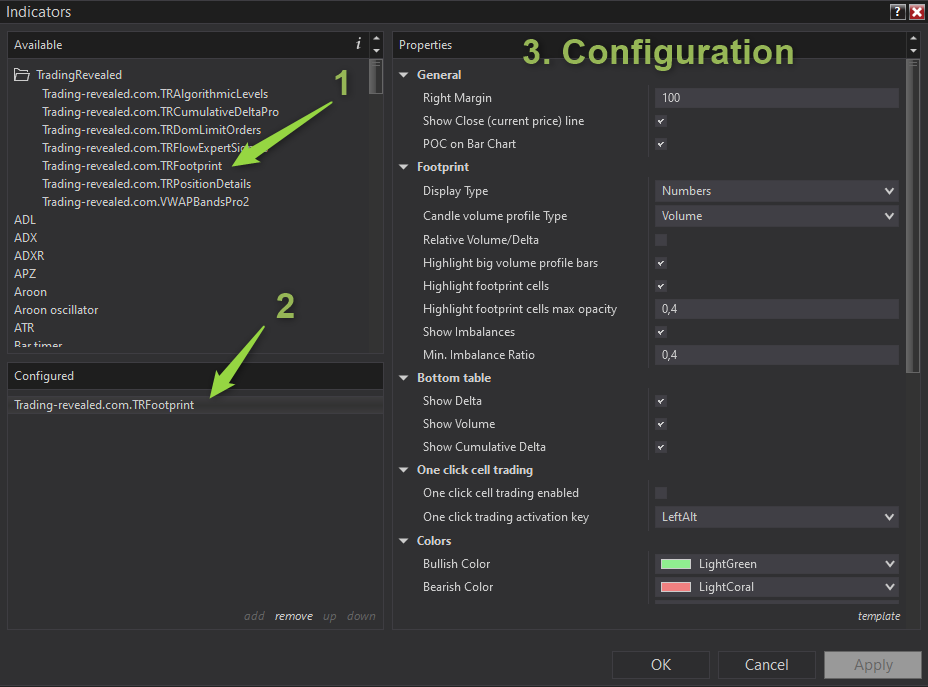Image resolution: width=928 pixels, height=687 pixels.
Task: Toggle Highlight footprint cells checkbox
Action: tap(661, 286)
